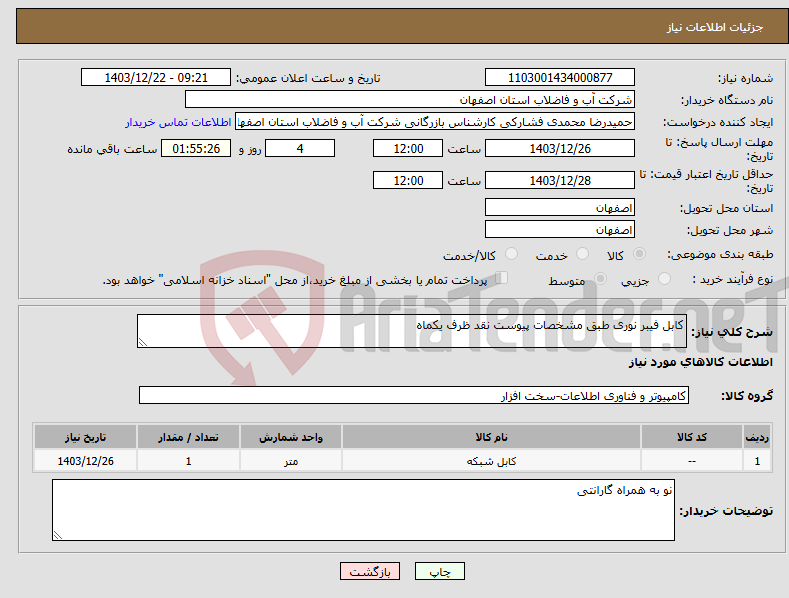Viewport: 789px width, 598px height.
Task: Click the price validity date 1403/12/28 field
Action: pyautogui.click(x=560, y=180)
